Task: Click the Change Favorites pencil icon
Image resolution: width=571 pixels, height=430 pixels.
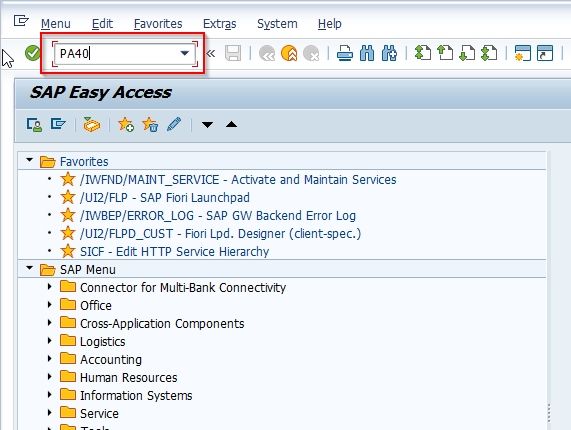Action: [174, 124]
